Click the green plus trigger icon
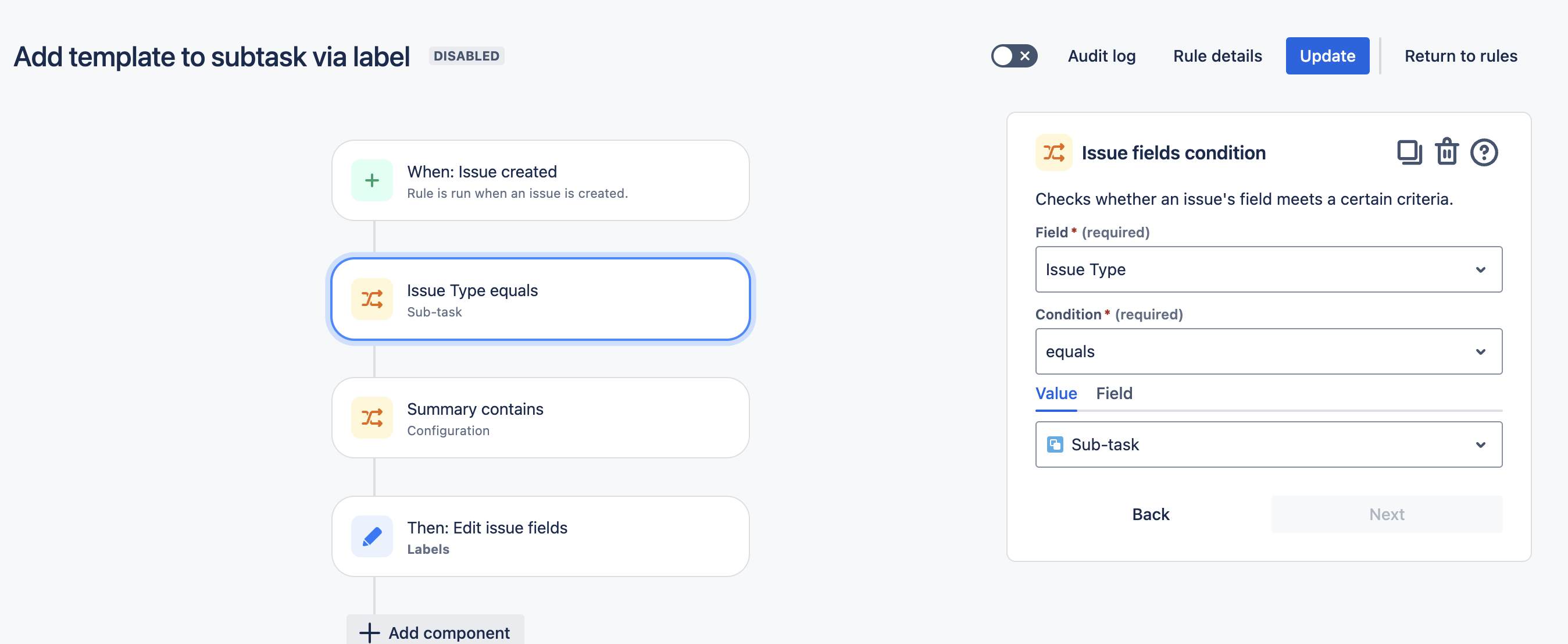 pyautogui.click(x=372, y=180)
